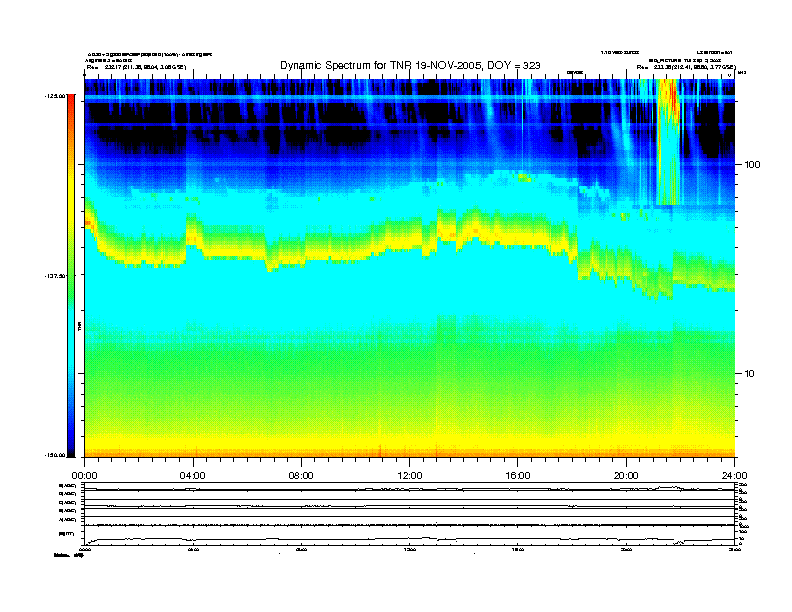Click the 24:00 time axis label

coord(734,476)
